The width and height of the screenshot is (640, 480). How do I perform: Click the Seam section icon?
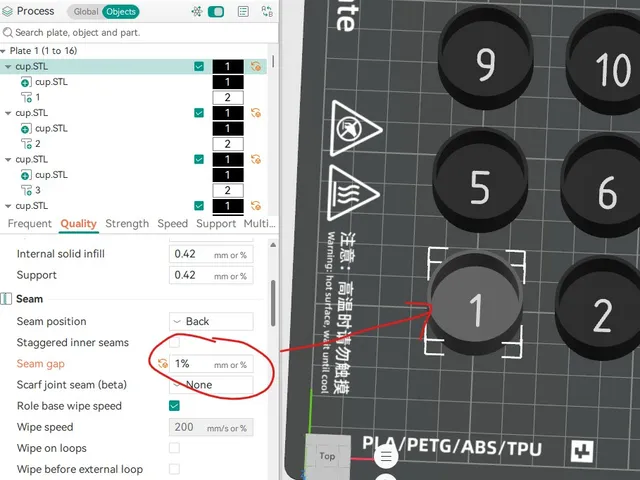click(6, 299)
